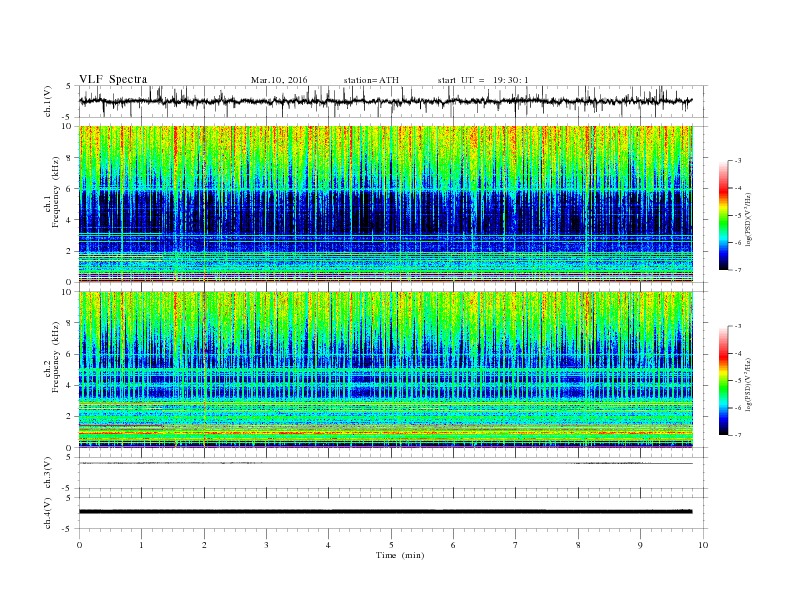This screenshot has height=612, width=792.
Task: Click the time axis tick label "8"
Action: (x=578, y=545)
